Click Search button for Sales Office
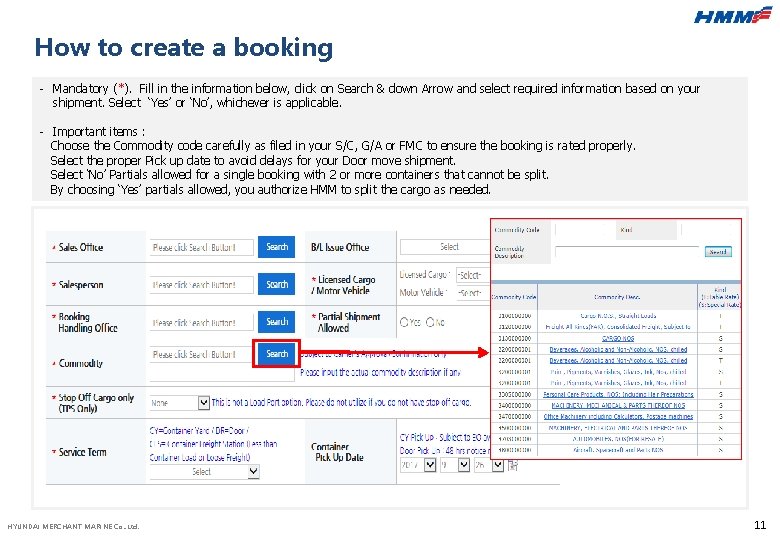 [277, 247]
